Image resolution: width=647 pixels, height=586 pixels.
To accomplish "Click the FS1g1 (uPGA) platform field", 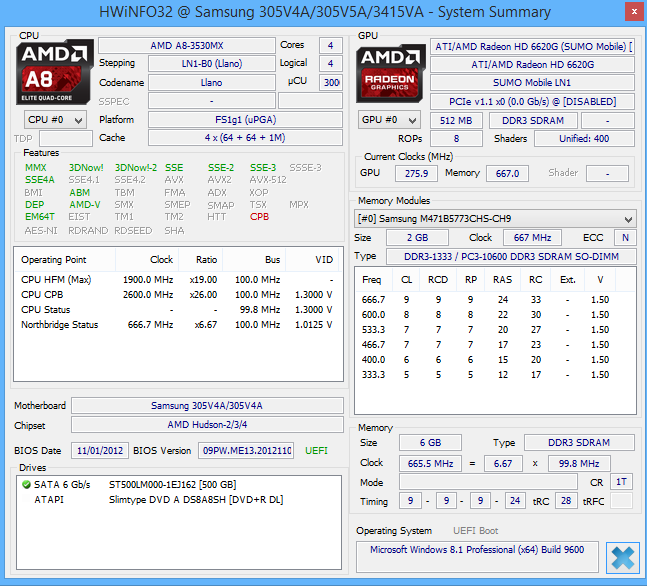I will pyautogui.click(x=245, y=120).
